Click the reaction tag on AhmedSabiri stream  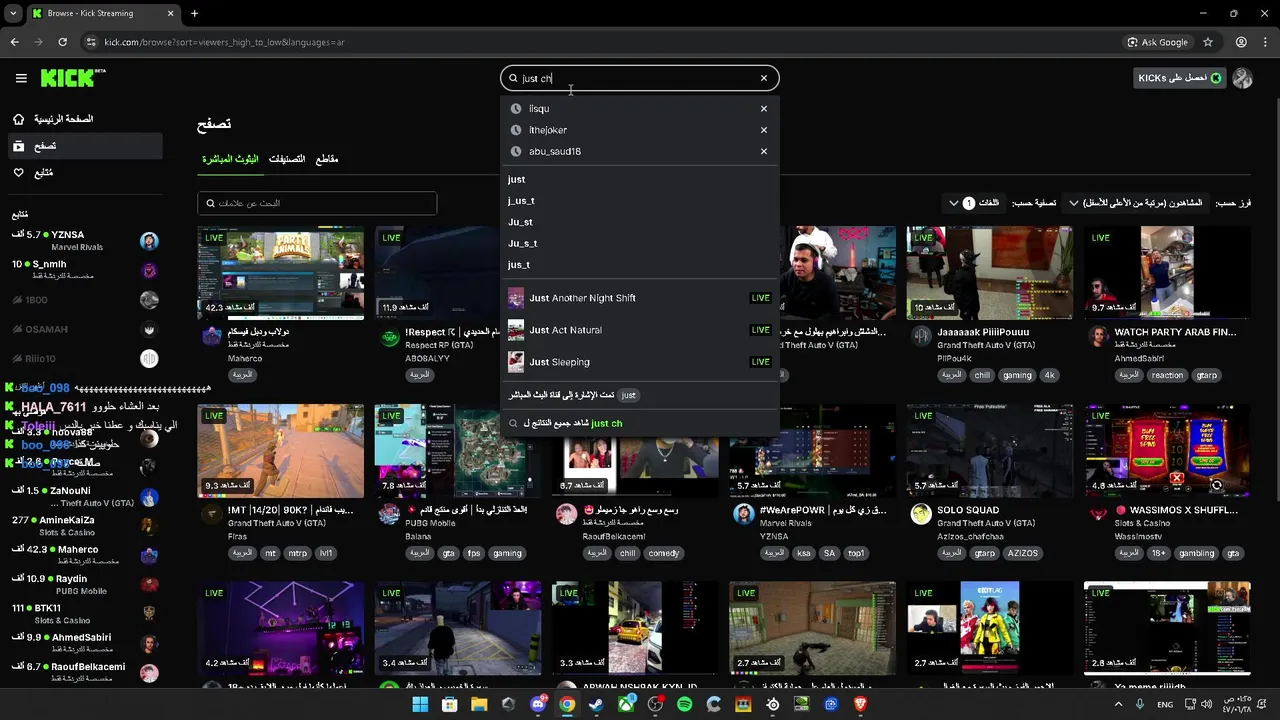point(1167,375)
